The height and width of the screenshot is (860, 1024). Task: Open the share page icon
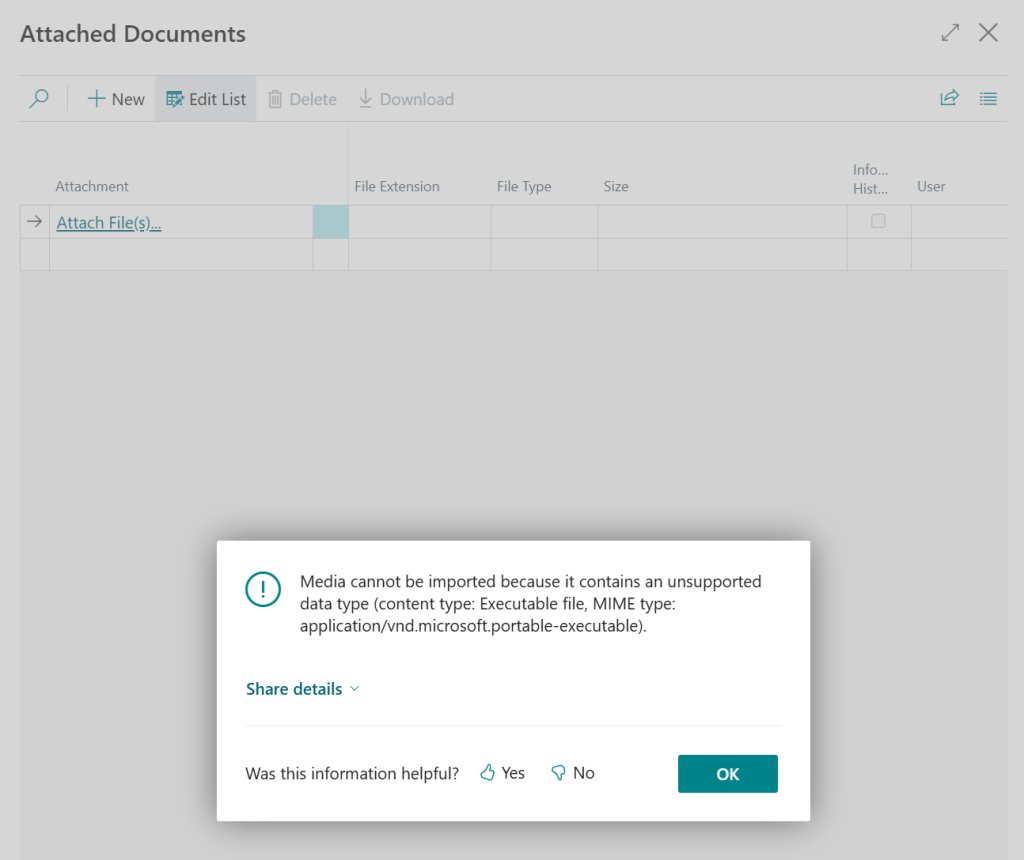949,98
